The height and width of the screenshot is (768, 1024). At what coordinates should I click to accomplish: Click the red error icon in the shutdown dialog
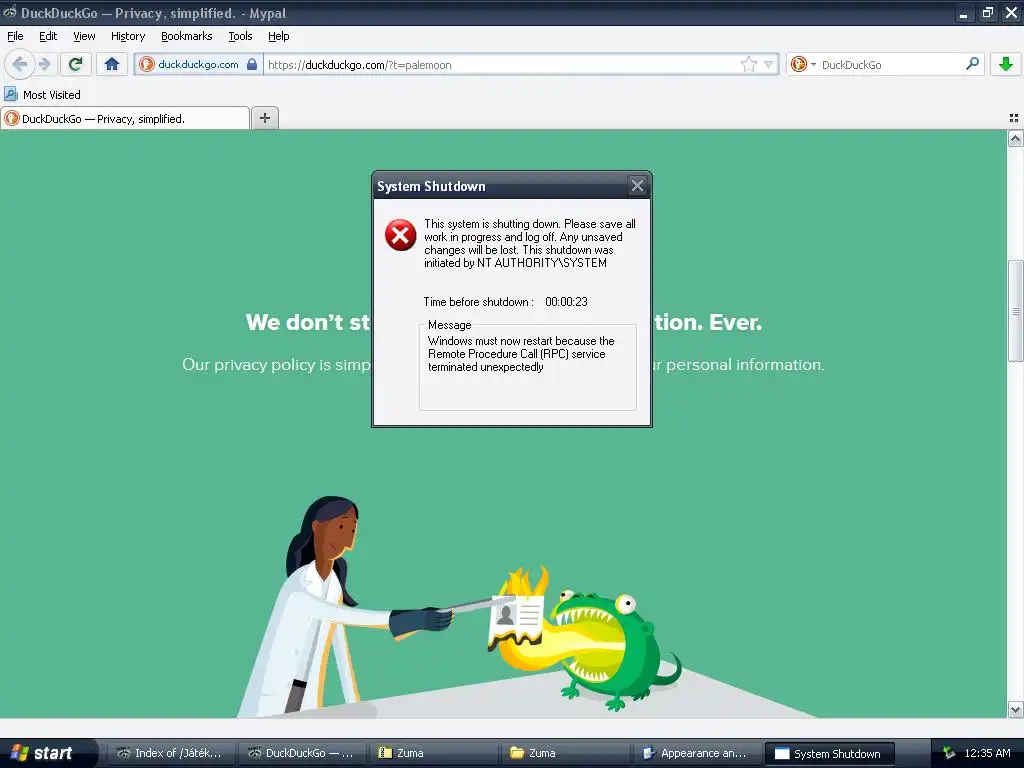(400, 235)
